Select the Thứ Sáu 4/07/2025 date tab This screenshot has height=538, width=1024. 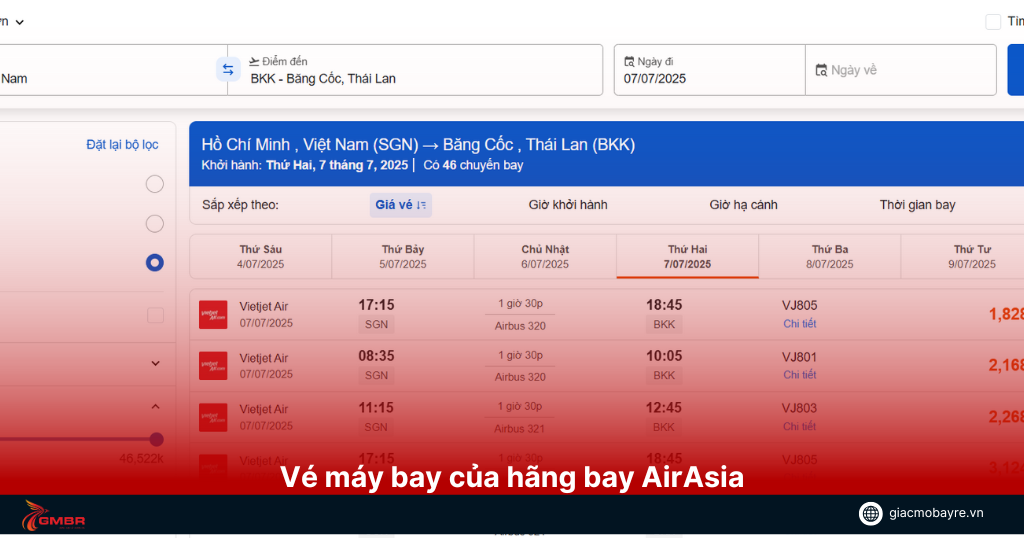261,257
